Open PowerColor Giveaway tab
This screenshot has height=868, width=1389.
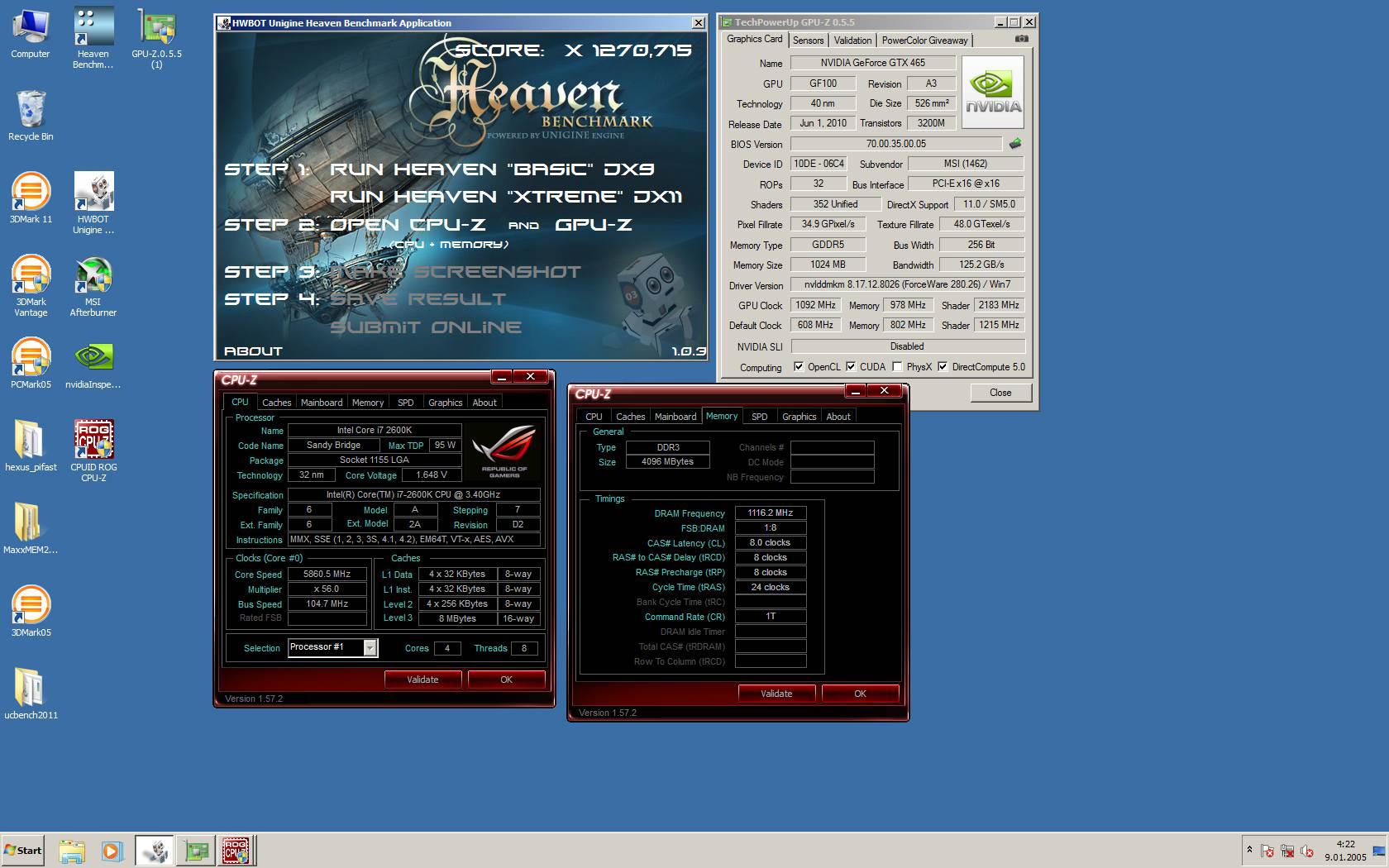(x=924, y=41)
